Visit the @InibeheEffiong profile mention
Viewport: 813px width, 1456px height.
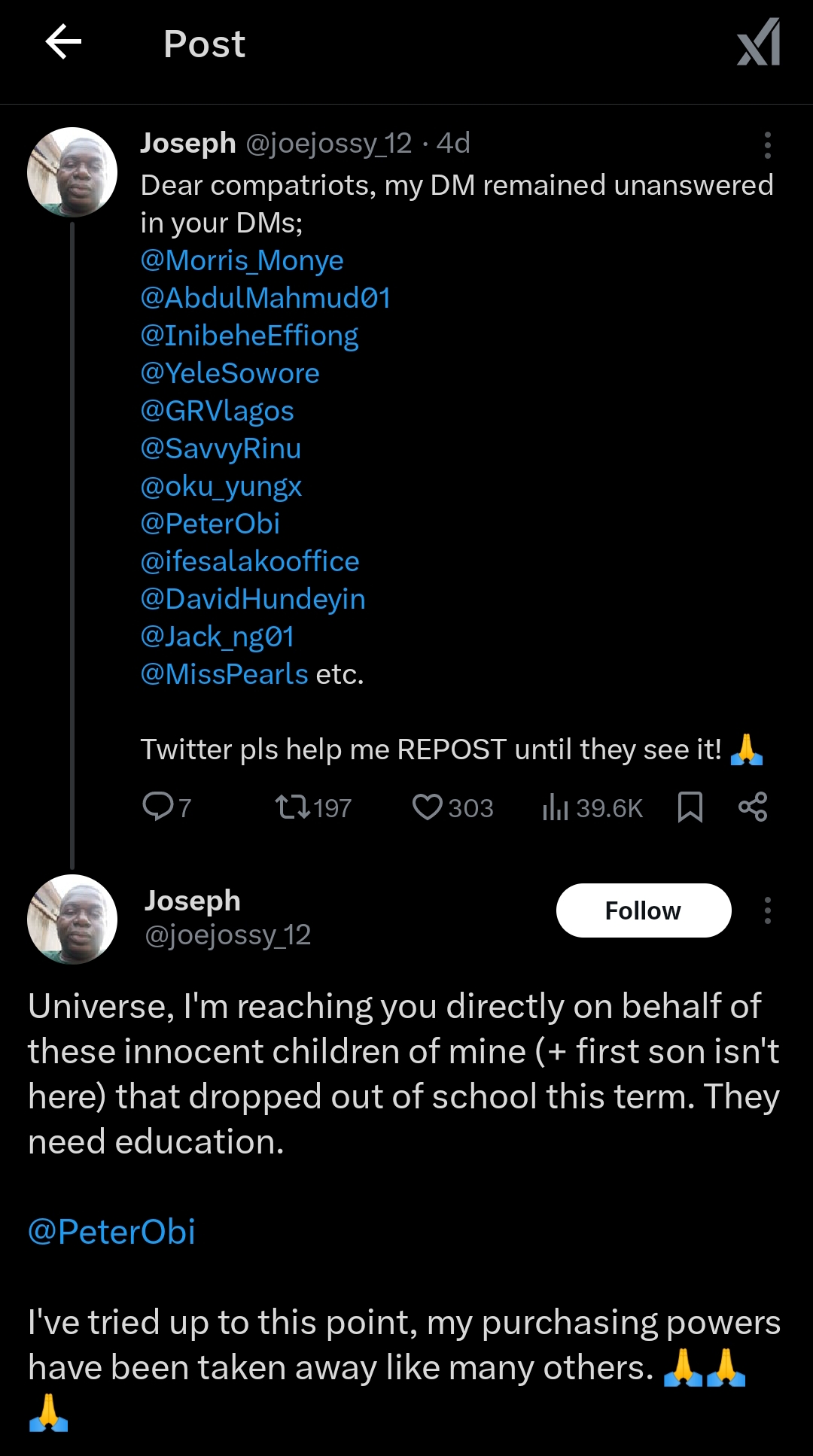(249, 336)
